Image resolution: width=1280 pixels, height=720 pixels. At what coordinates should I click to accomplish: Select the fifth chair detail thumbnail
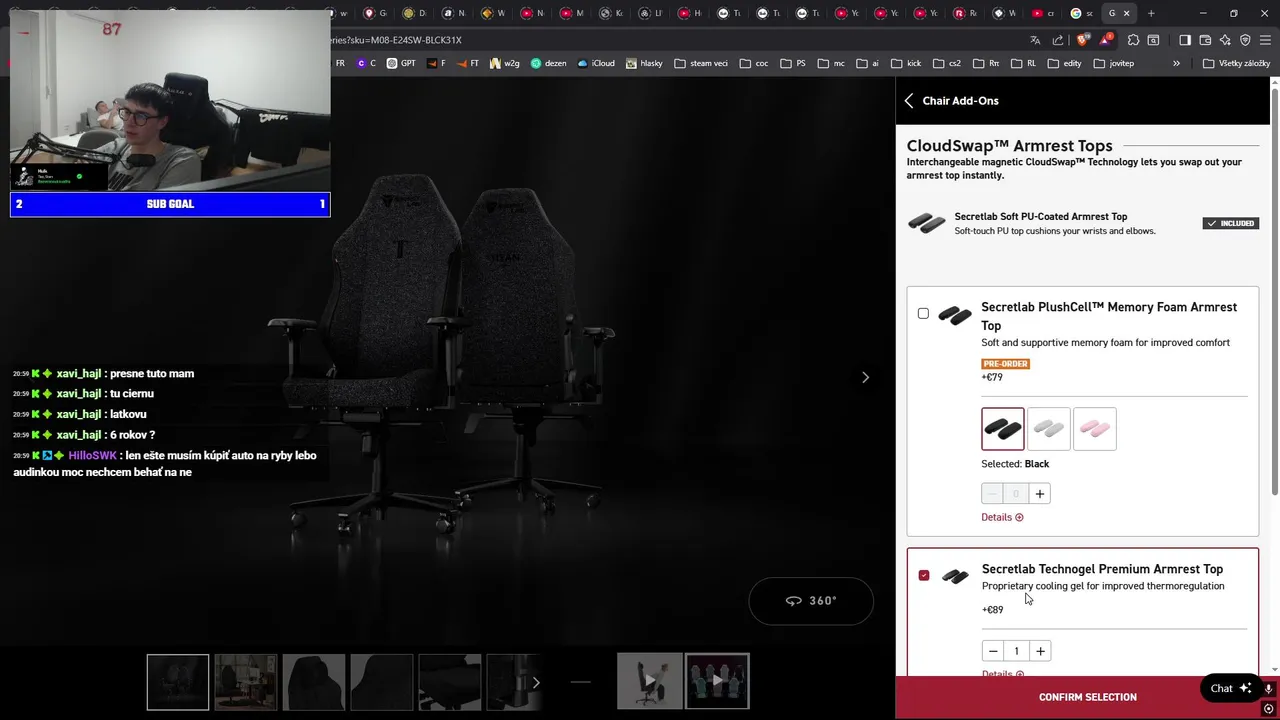point(450,682)
